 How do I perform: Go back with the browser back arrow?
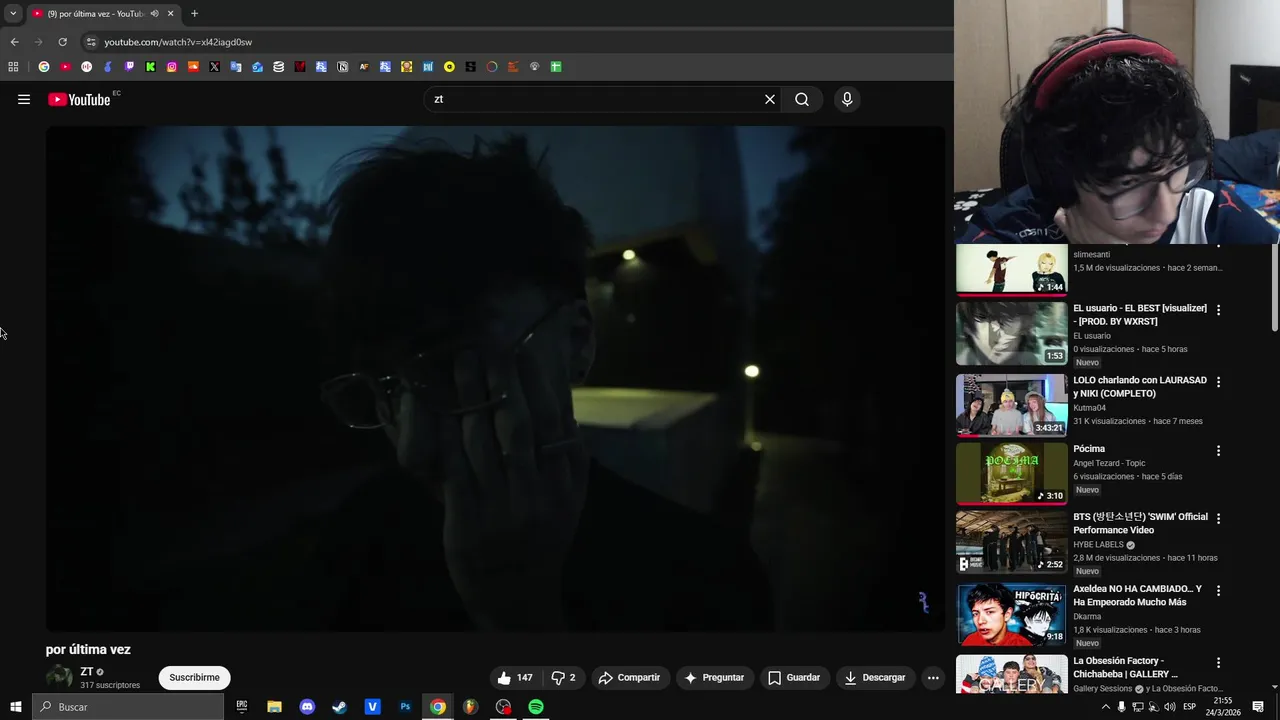(14, 42)
